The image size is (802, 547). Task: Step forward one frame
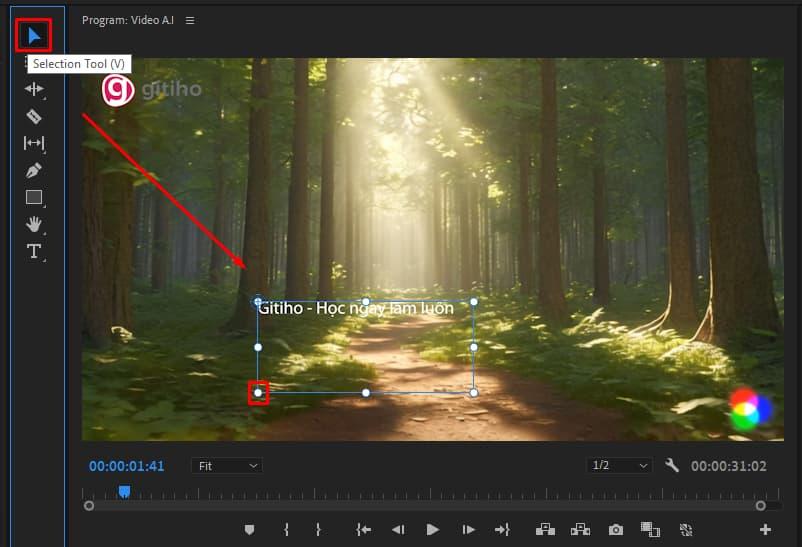pyautogui.click(x=467, y=529)
